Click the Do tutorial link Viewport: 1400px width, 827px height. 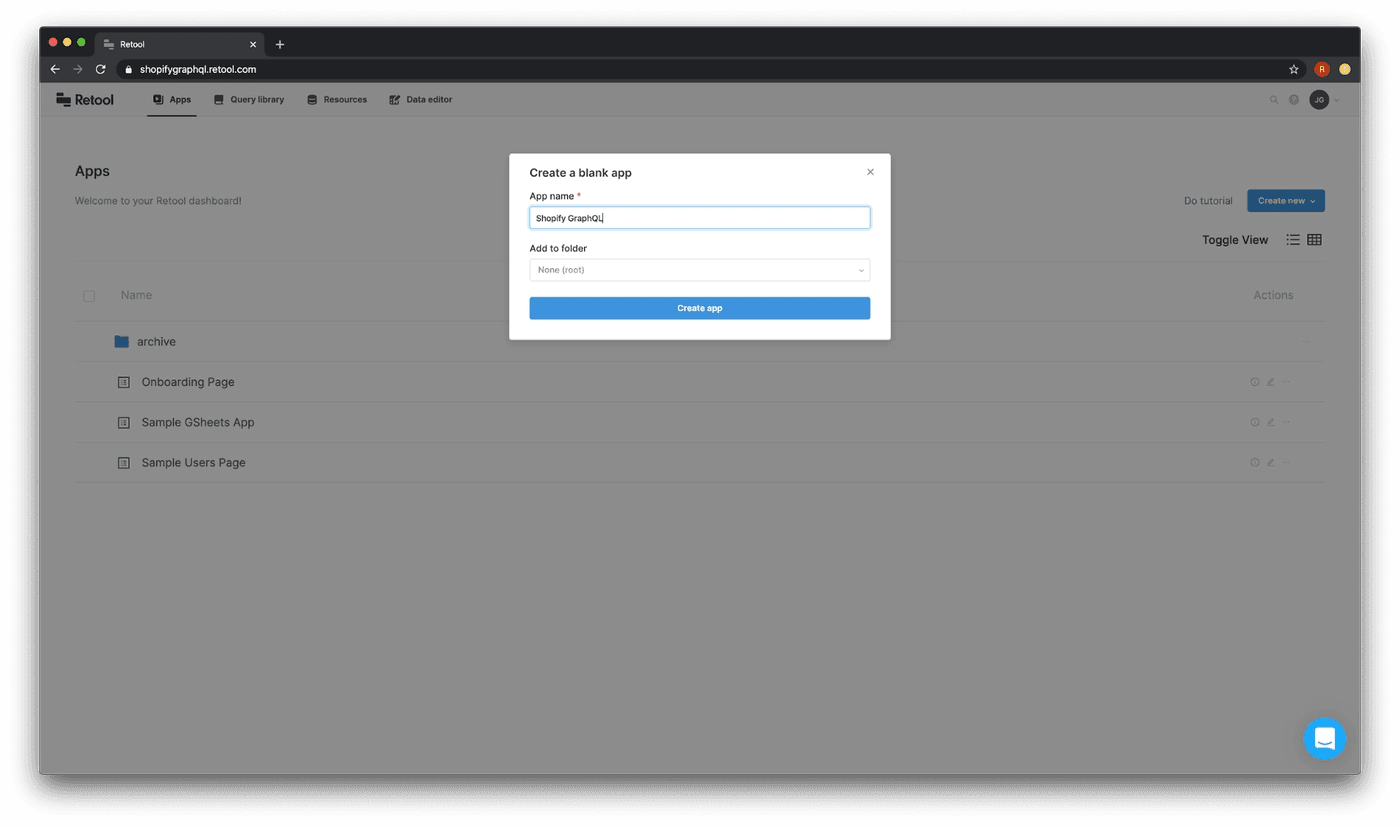[x=1208, y=201]
